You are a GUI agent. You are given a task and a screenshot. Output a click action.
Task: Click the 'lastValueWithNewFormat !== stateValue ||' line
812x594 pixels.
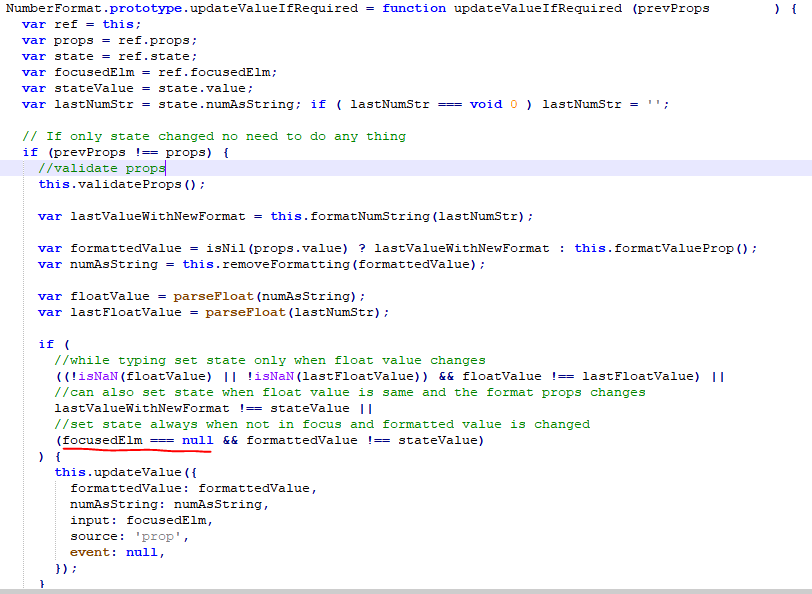[213, 409]
